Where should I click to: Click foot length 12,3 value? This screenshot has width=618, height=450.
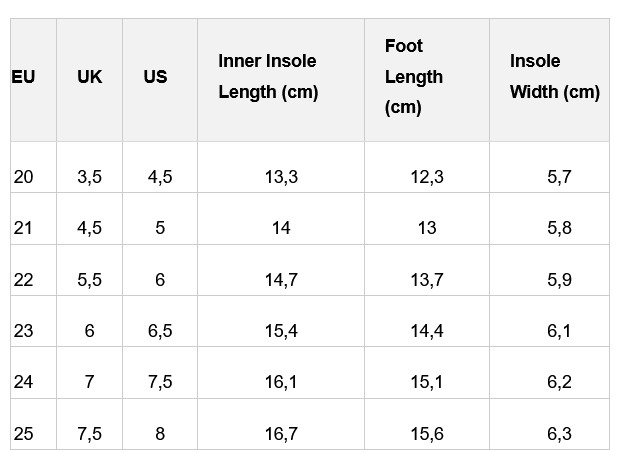pyautogui.click(x=427, y=177)
